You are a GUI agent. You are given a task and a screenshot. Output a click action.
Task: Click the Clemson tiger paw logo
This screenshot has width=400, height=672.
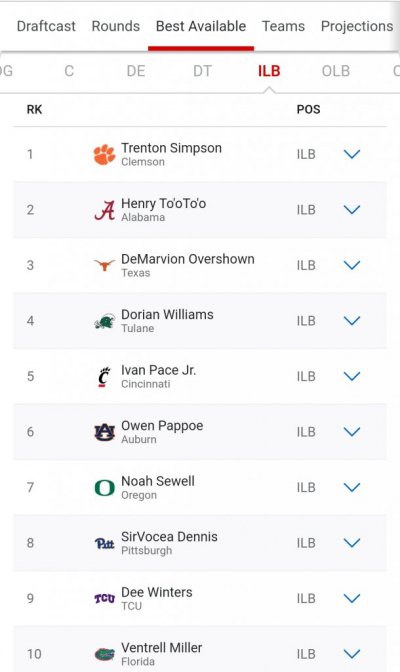pos(104,154)
